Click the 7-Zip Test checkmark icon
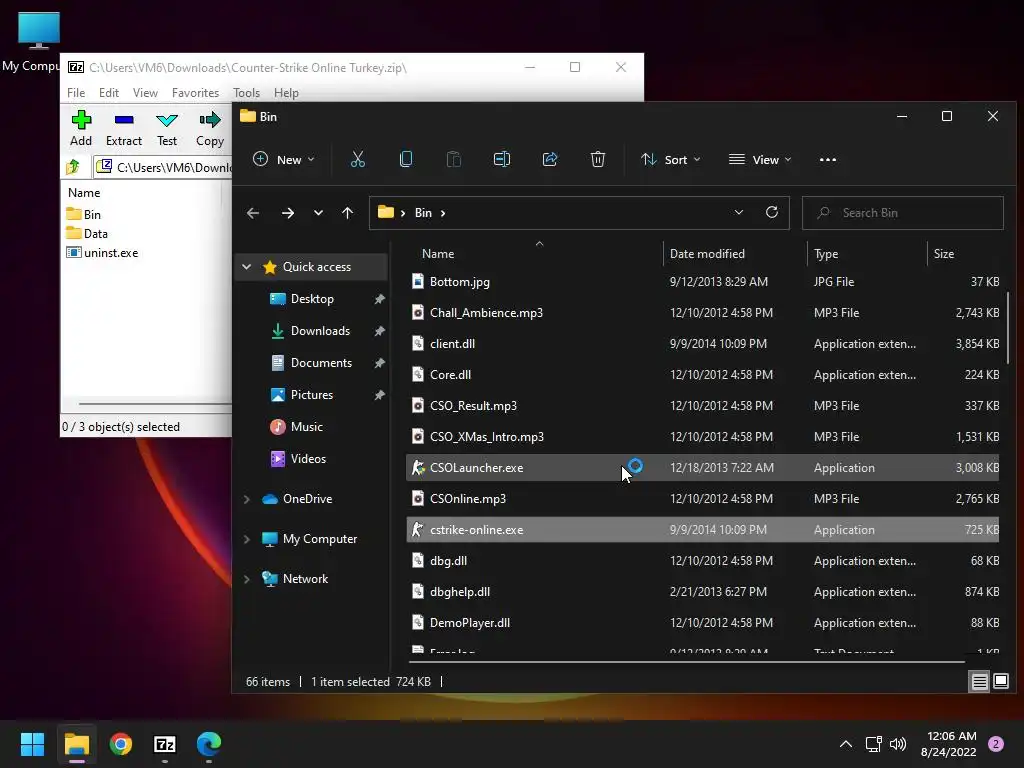 pos(167,120)
